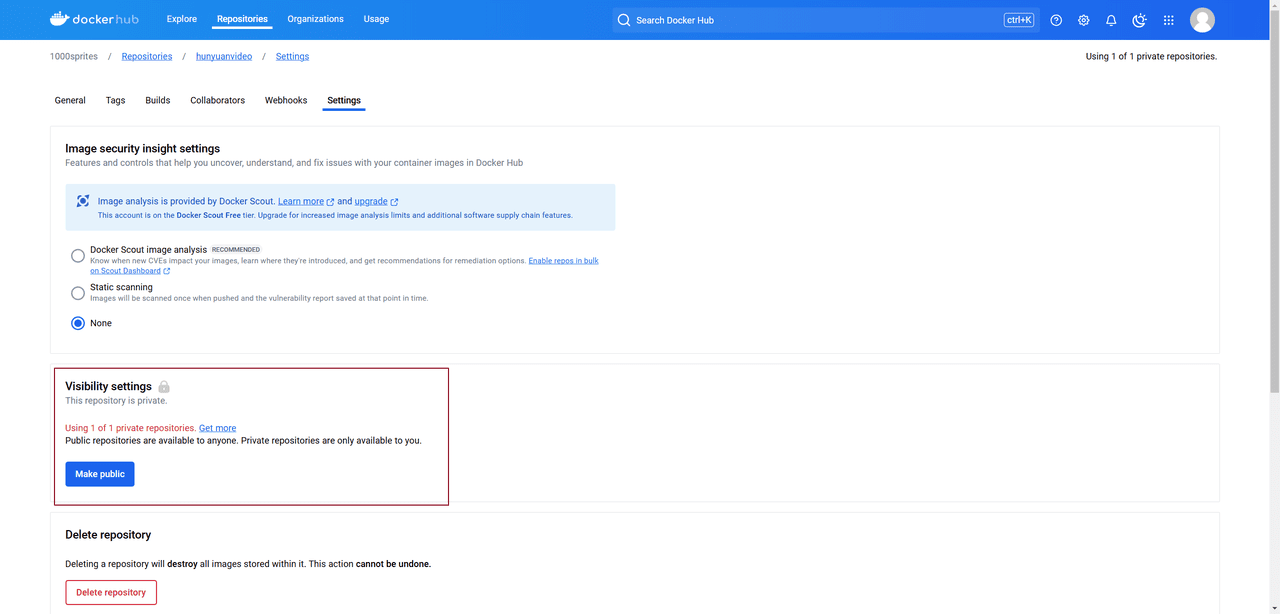Open the Tags tab
Viewport: 1280px width, 614px height.
click(115, 100)
